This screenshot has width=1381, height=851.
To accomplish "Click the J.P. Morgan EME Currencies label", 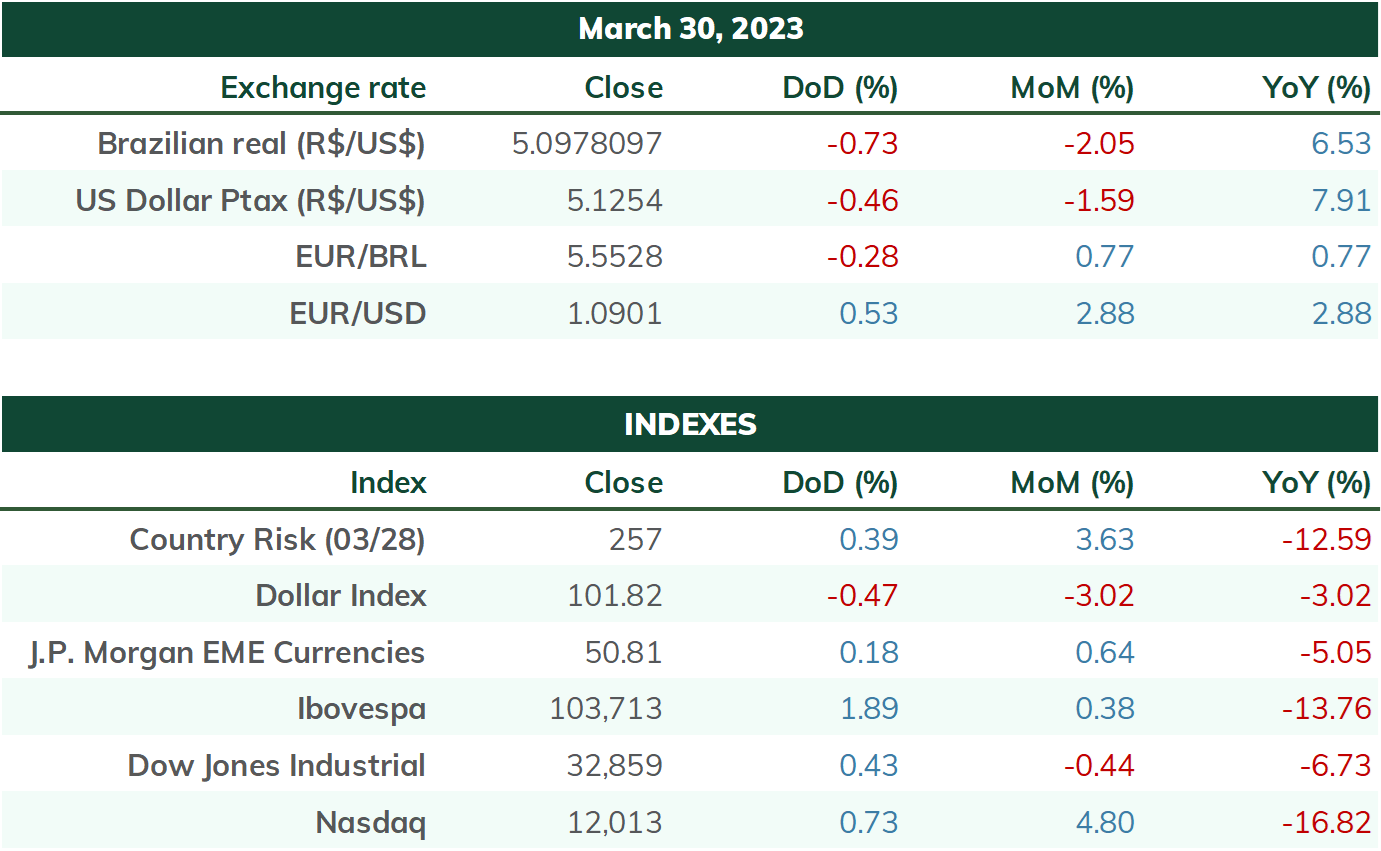I will [x=226, y=653].
